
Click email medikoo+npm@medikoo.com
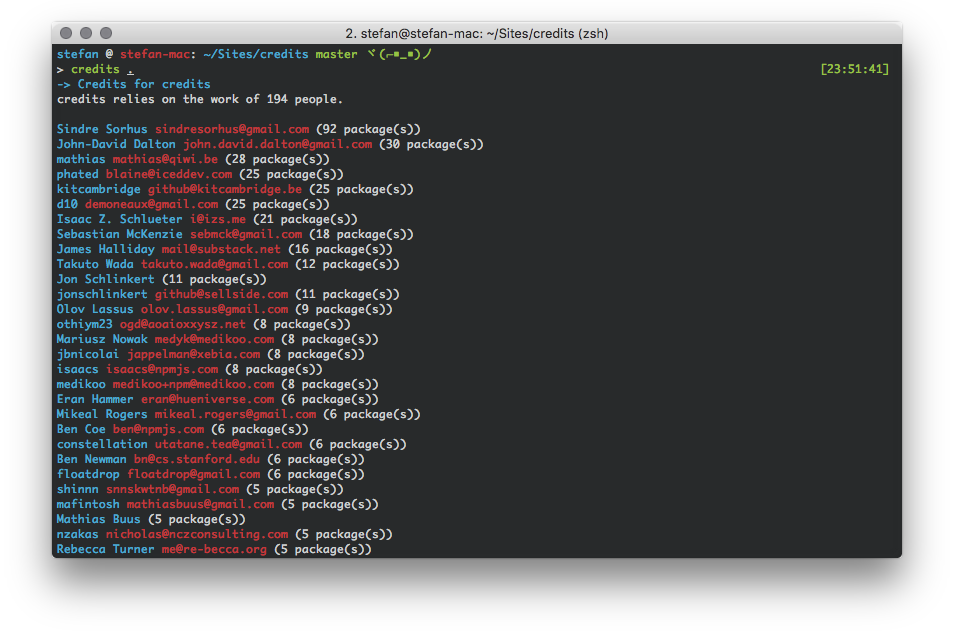193,384
